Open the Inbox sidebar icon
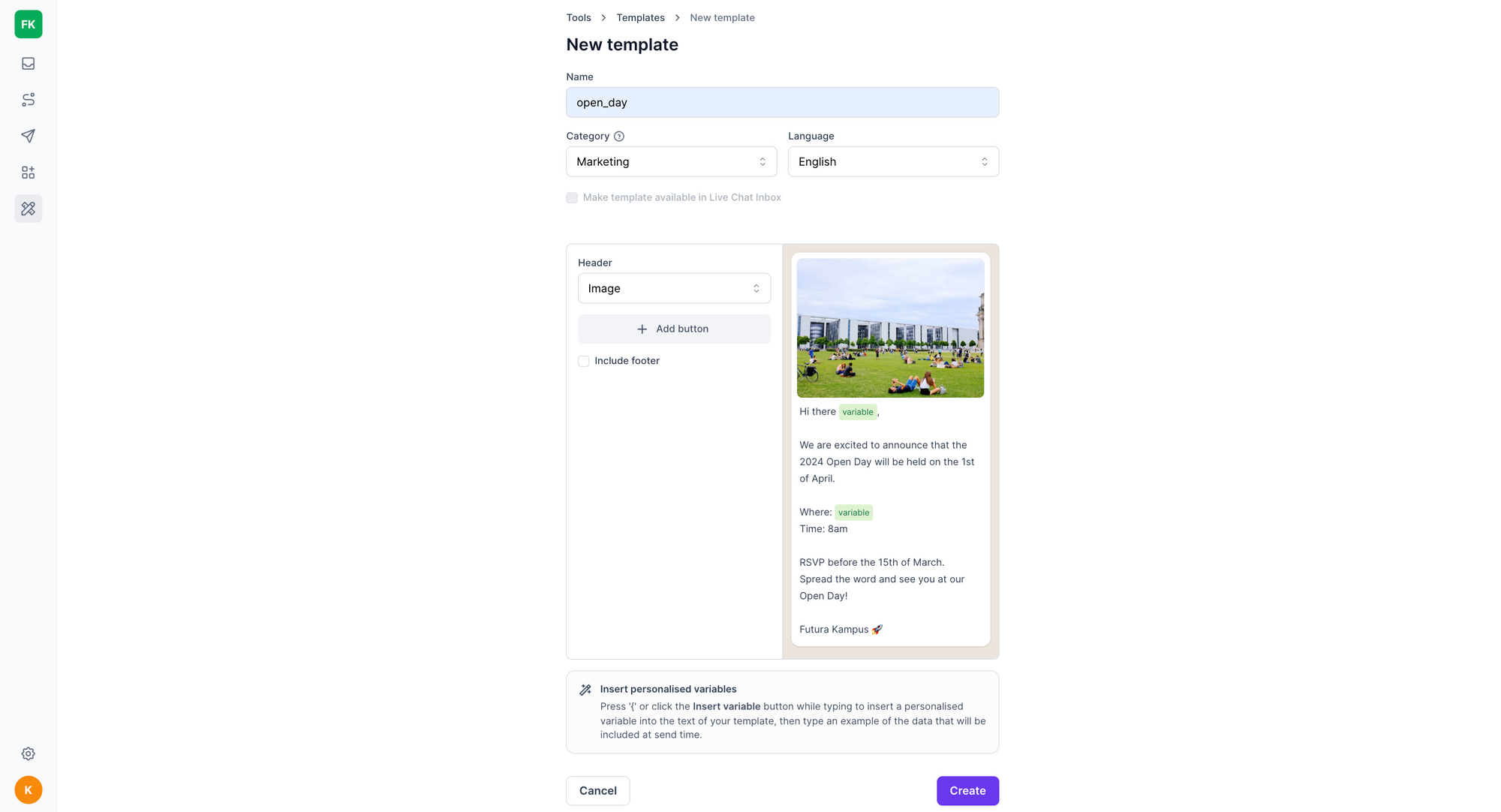1501x812 pixels. 29,64
